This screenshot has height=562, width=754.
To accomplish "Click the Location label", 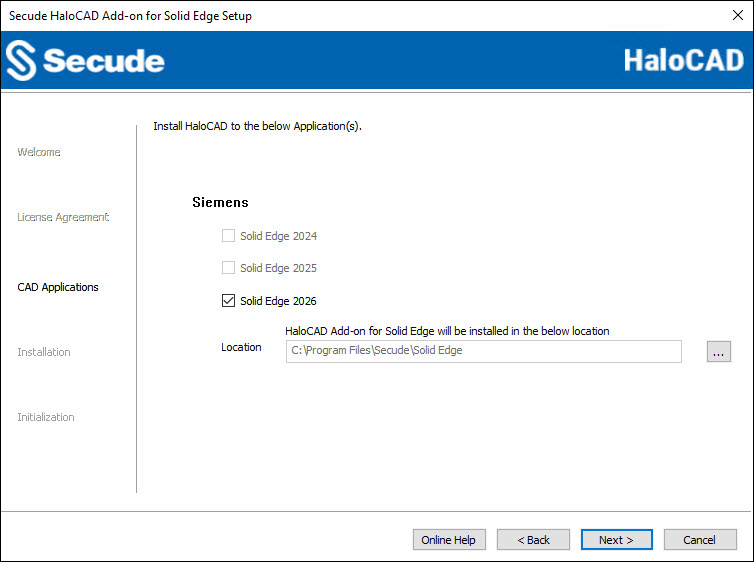I will coord(241,347).
